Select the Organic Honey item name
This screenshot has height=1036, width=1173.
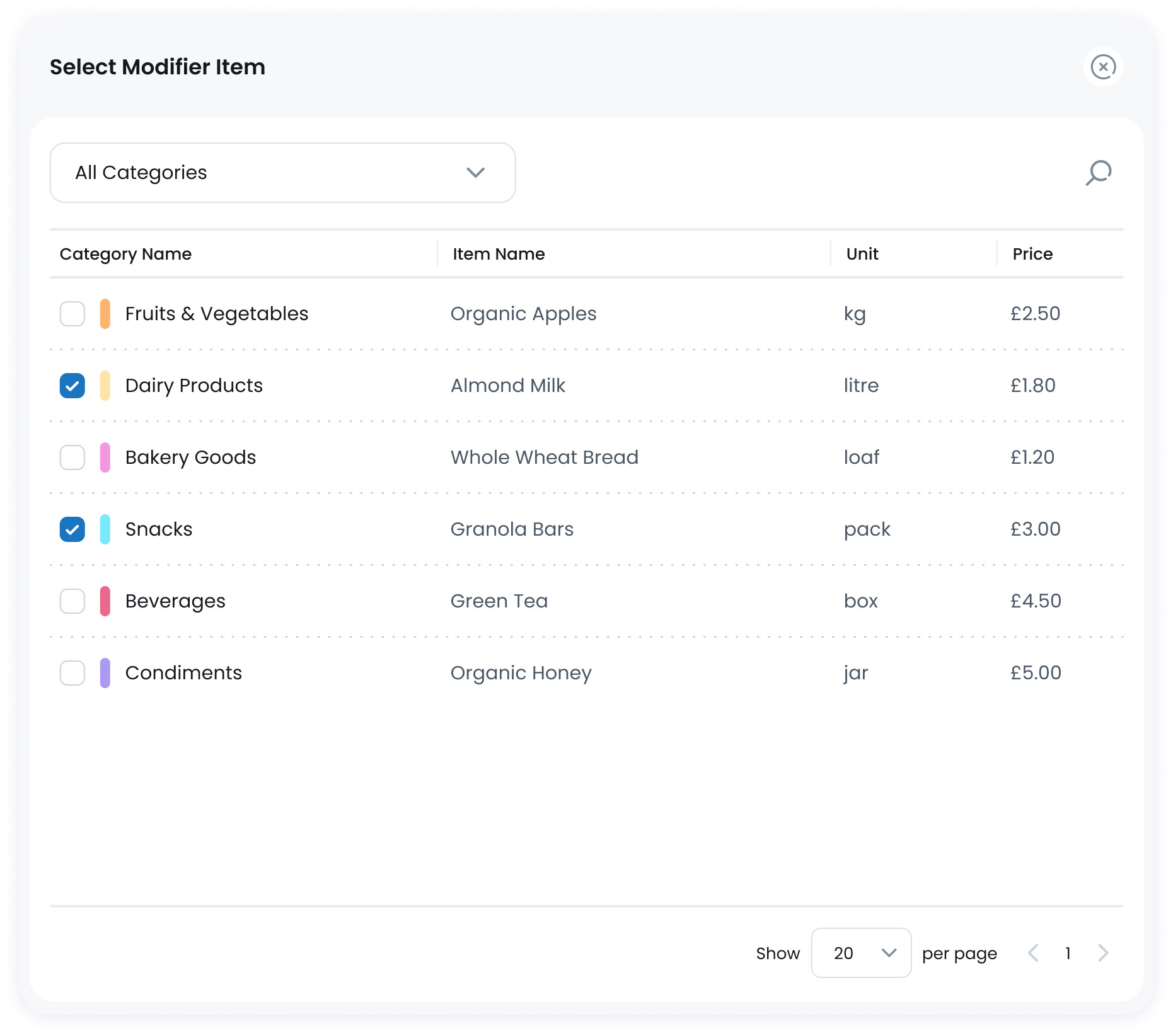tap(521, 673)
